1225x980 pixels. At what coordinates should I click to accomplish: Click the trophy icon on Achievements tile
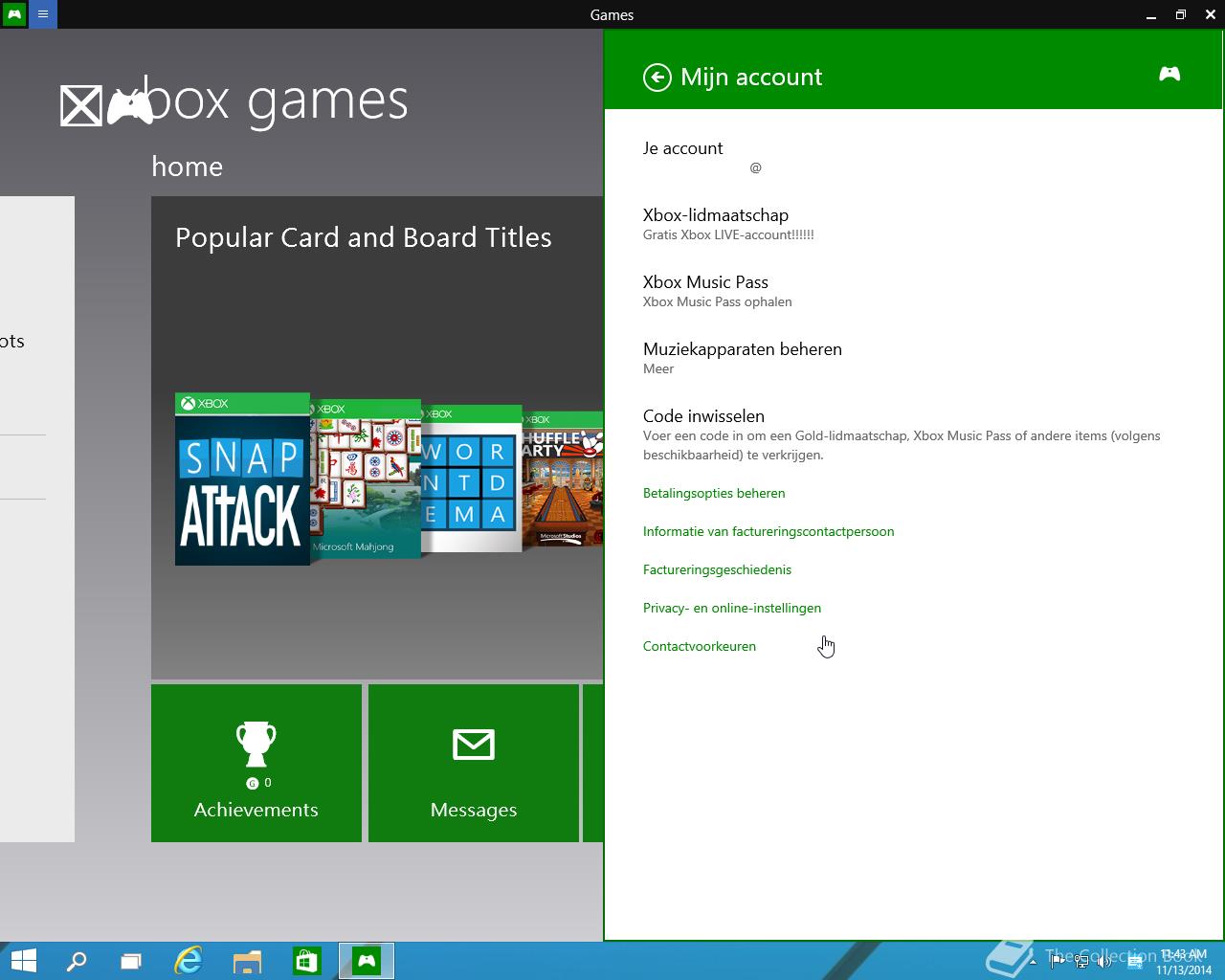click(x=256, y=744)
